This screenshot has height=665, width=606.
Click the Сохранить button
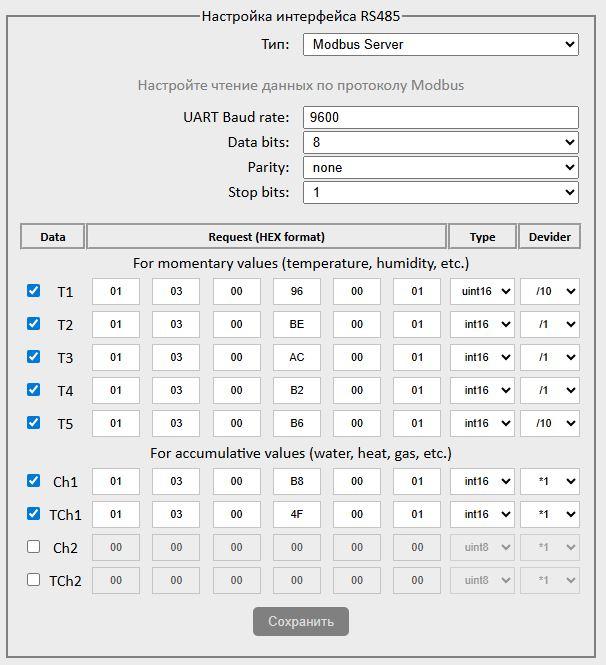[301, 621]
